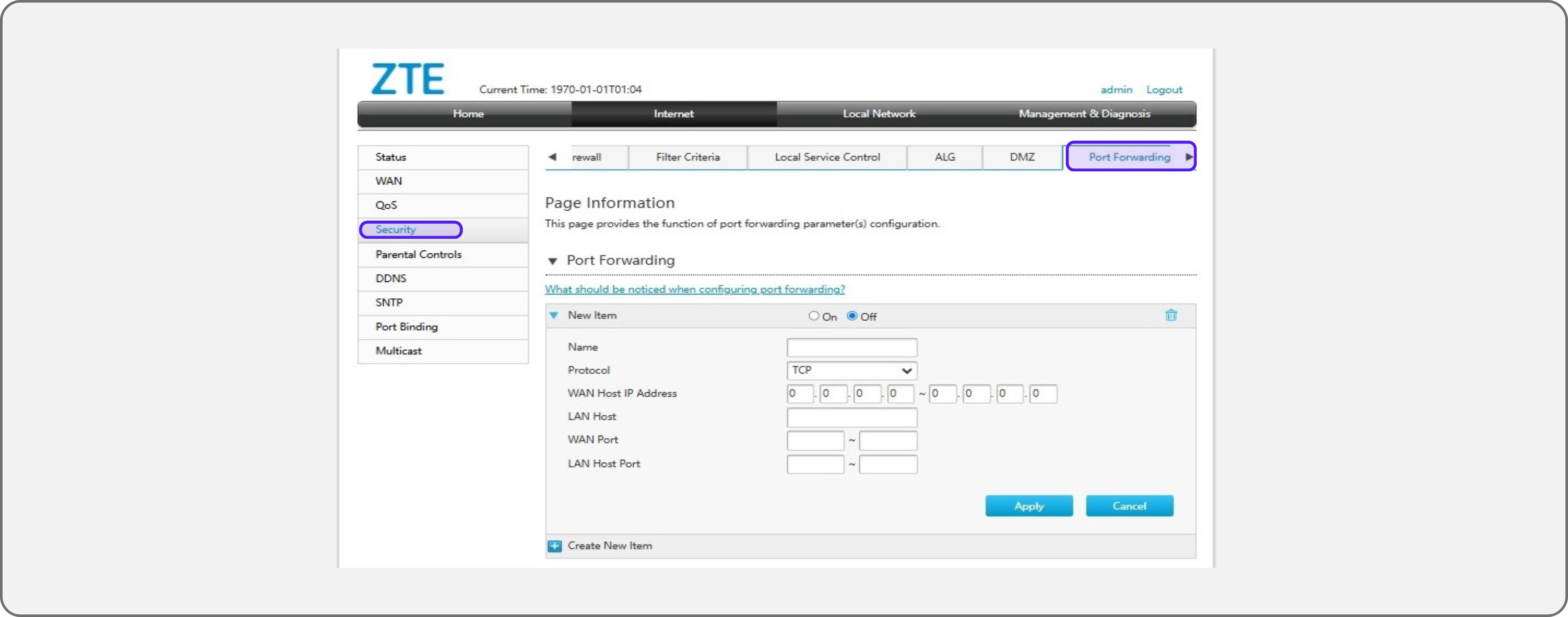This screenshot has width=1568, height=617.
Task: Open the Port Binding sidebar item
Action: point(443,327)
